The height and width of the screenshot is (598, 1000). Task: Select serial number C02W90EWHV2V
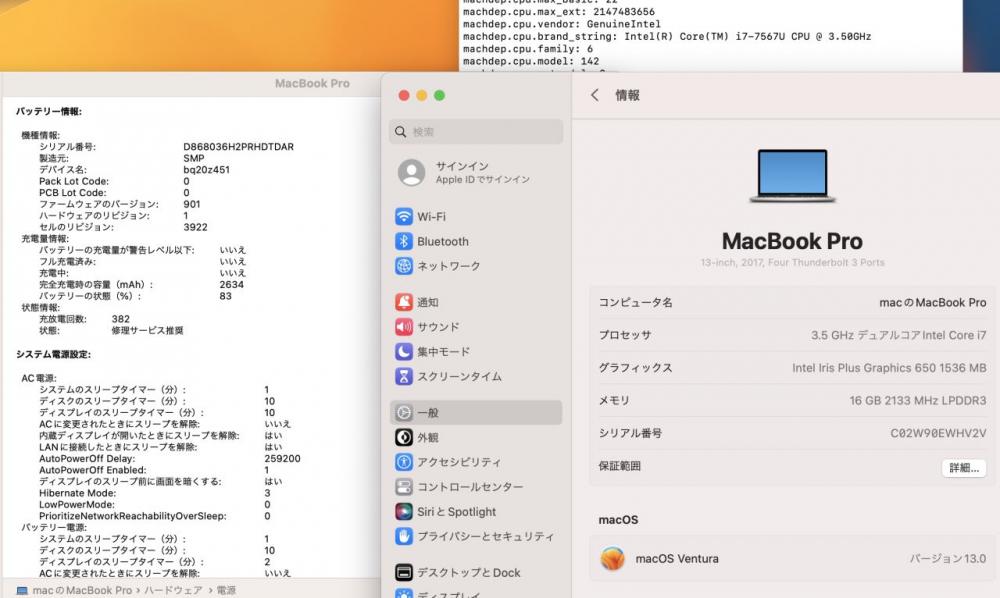pos(938,433)
